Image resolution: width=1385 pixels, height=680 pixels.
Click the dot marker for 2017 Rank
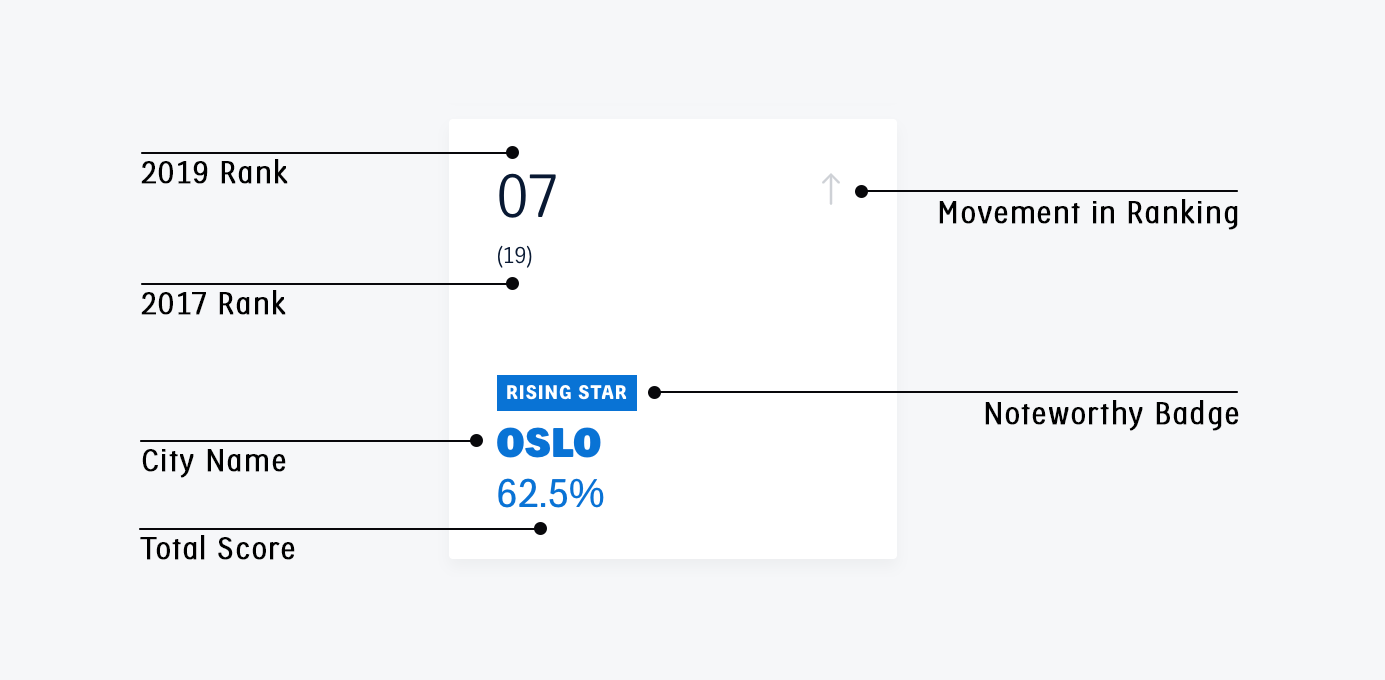[513, 284]
